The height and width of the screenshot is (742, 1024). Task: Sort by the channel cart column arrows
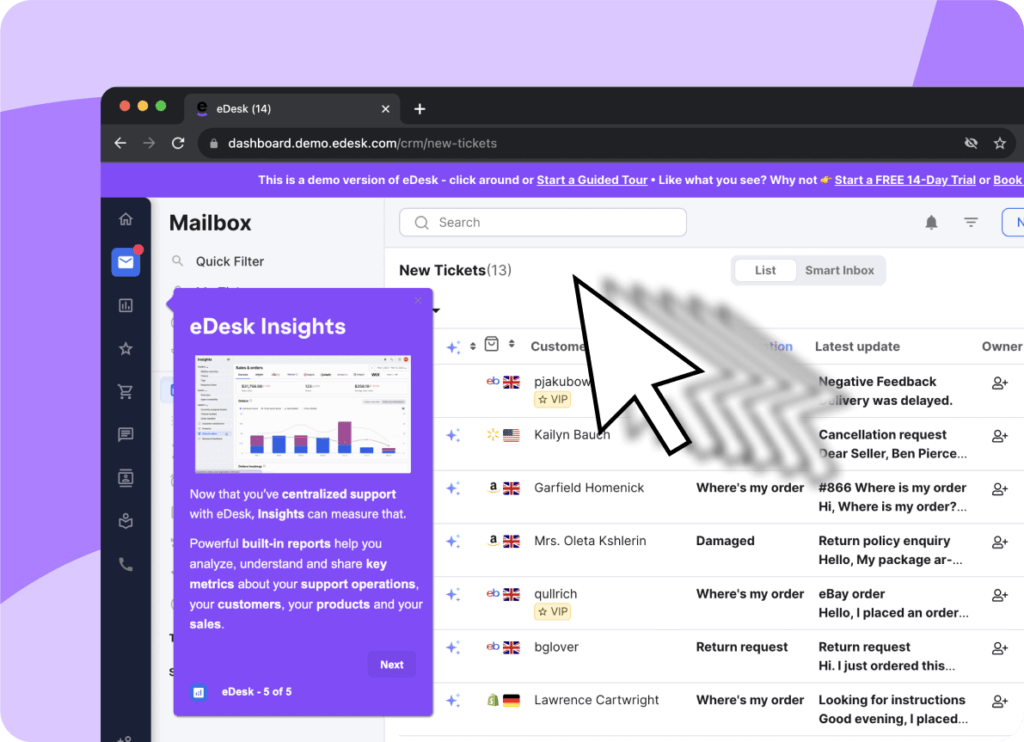click(512, 344)
